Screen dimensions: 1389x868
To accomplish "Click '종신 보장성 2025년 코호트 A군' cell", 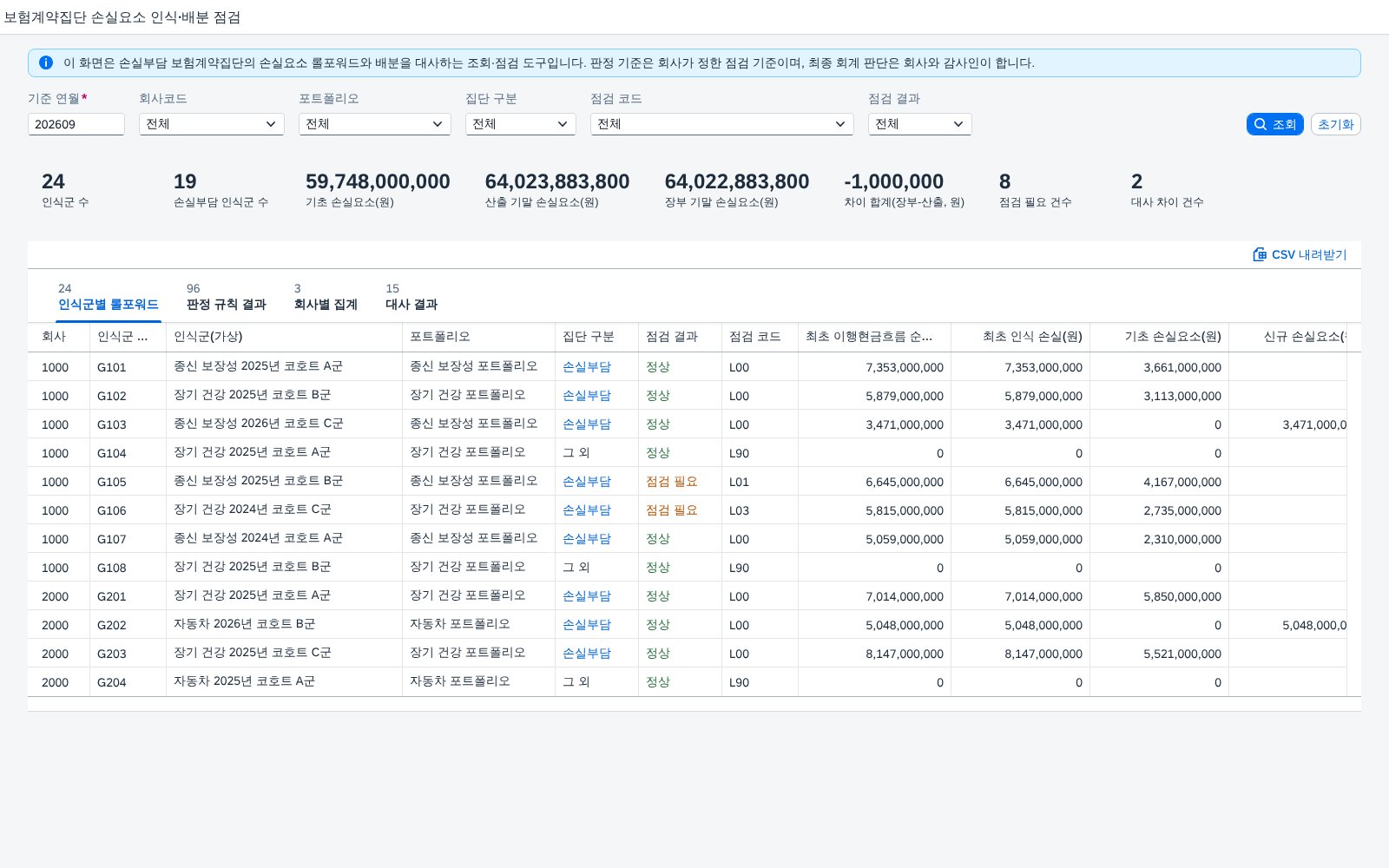I will tap(285, 367).
